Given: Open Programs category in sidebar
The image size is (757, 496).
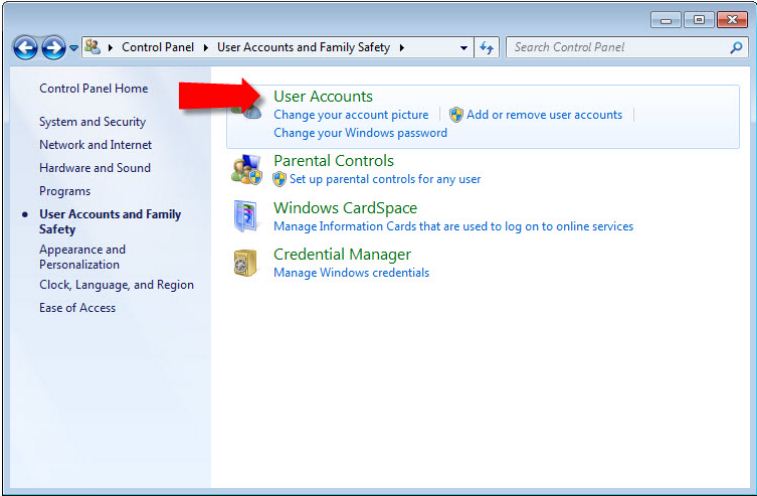Looking at the screenshot, I should pos(65,191).
